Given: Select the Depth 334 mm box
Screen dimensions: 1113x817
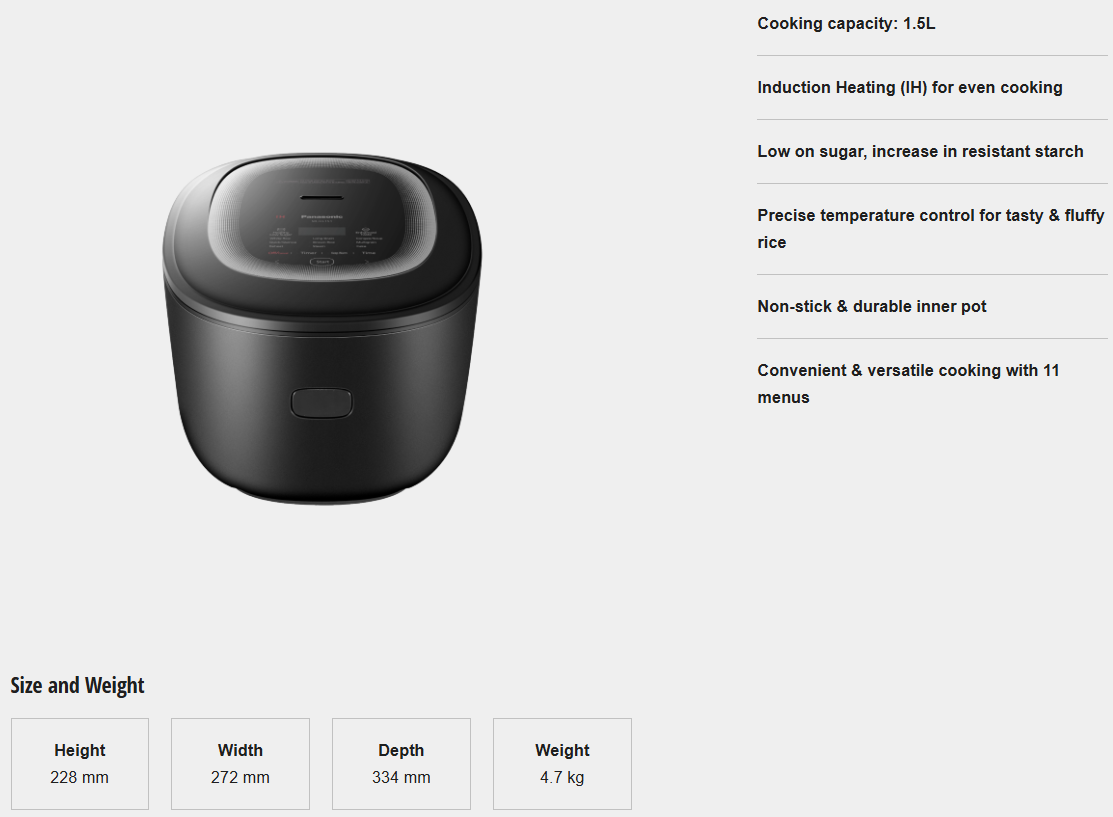Looking at the screenshot, I should click(401, 764).
